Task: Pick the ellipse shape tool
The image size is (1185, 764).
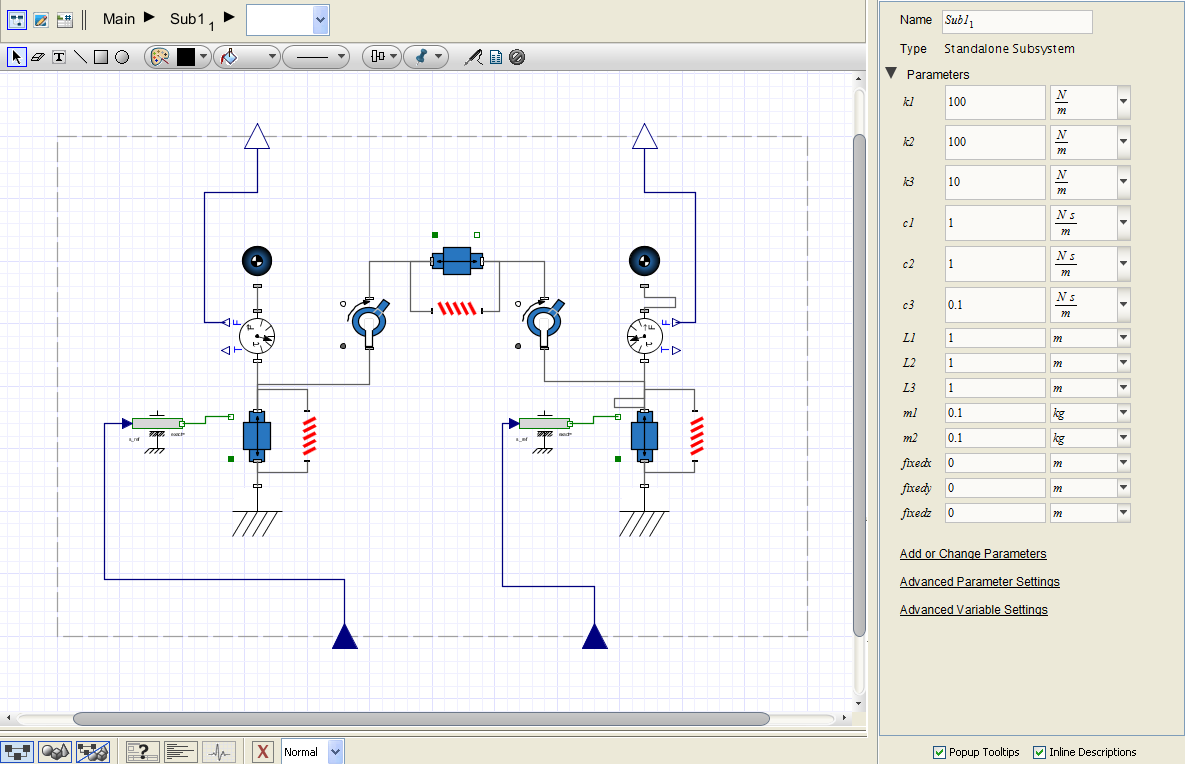Action: [x=122, y=57]
